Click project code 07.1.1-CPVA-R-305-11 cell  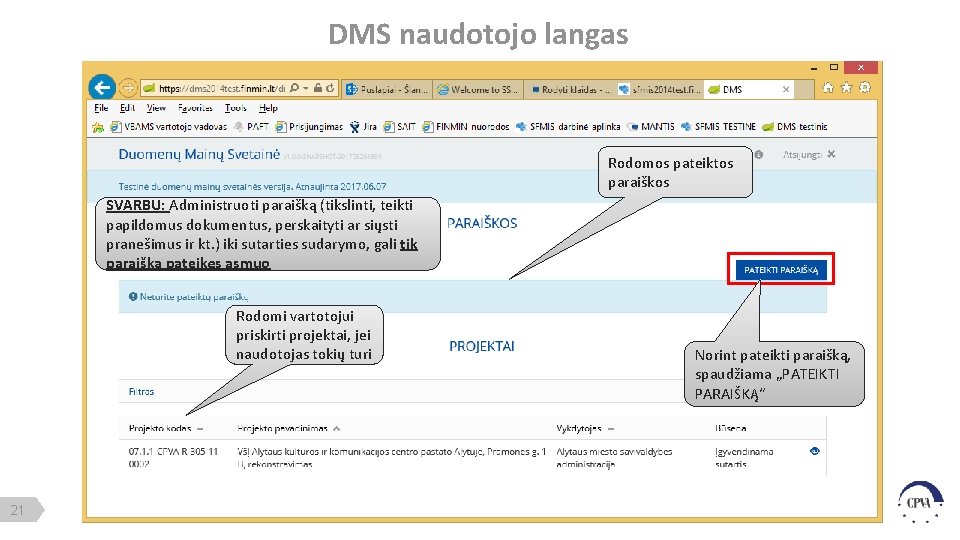coord(173,457)
